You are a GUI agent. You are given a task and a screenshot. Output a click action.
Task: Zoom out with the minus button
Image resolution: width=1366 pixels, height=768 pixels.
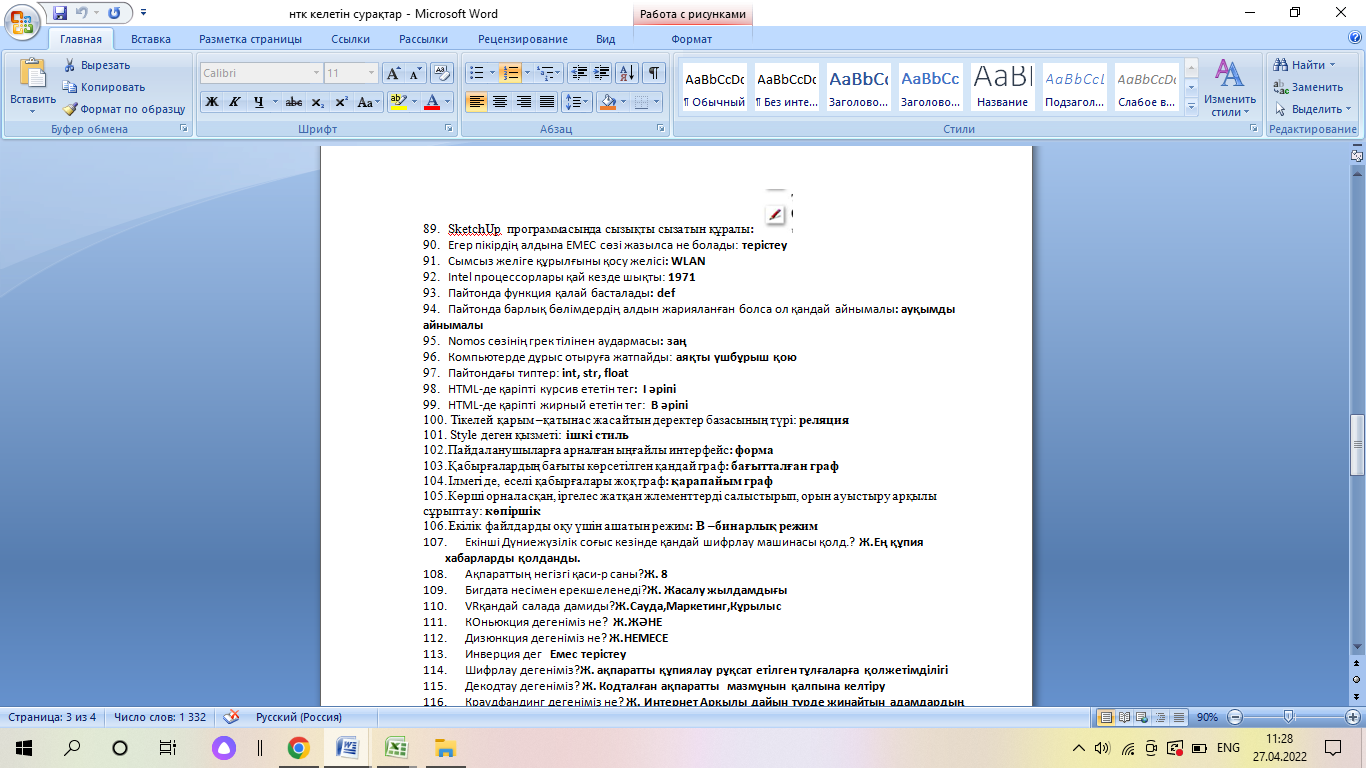[x=1235, y=717]
